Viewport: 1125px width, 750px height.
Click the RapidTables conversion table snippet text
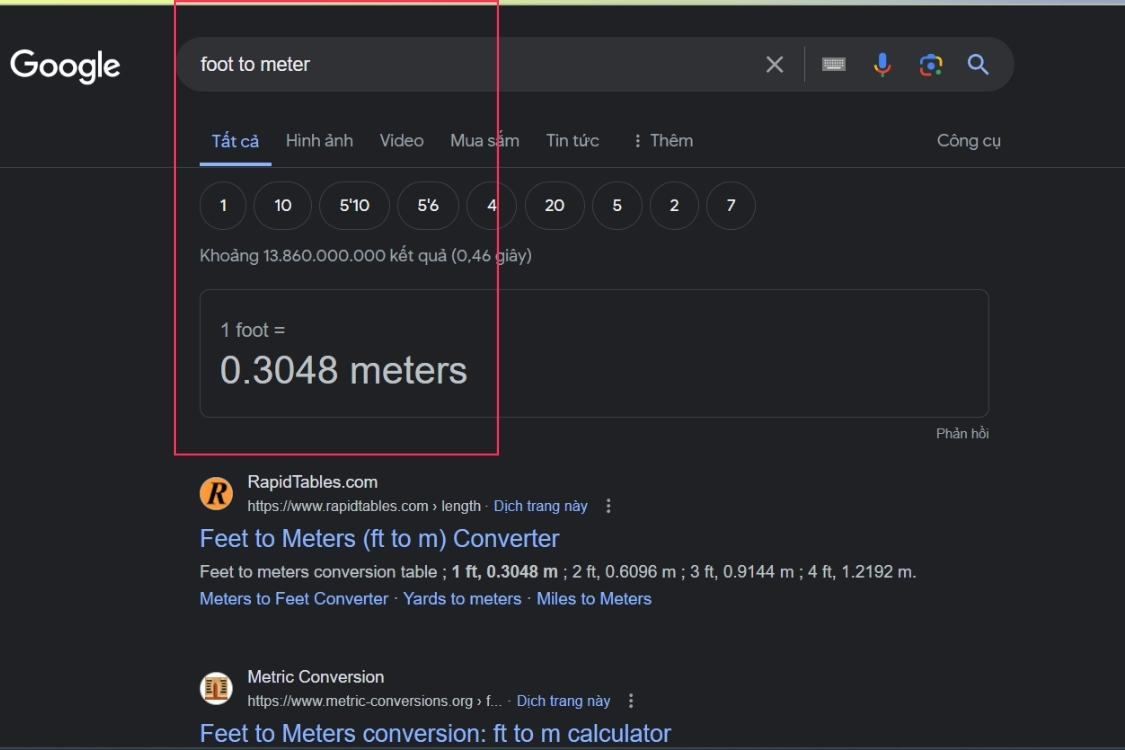tap(557, 572)
